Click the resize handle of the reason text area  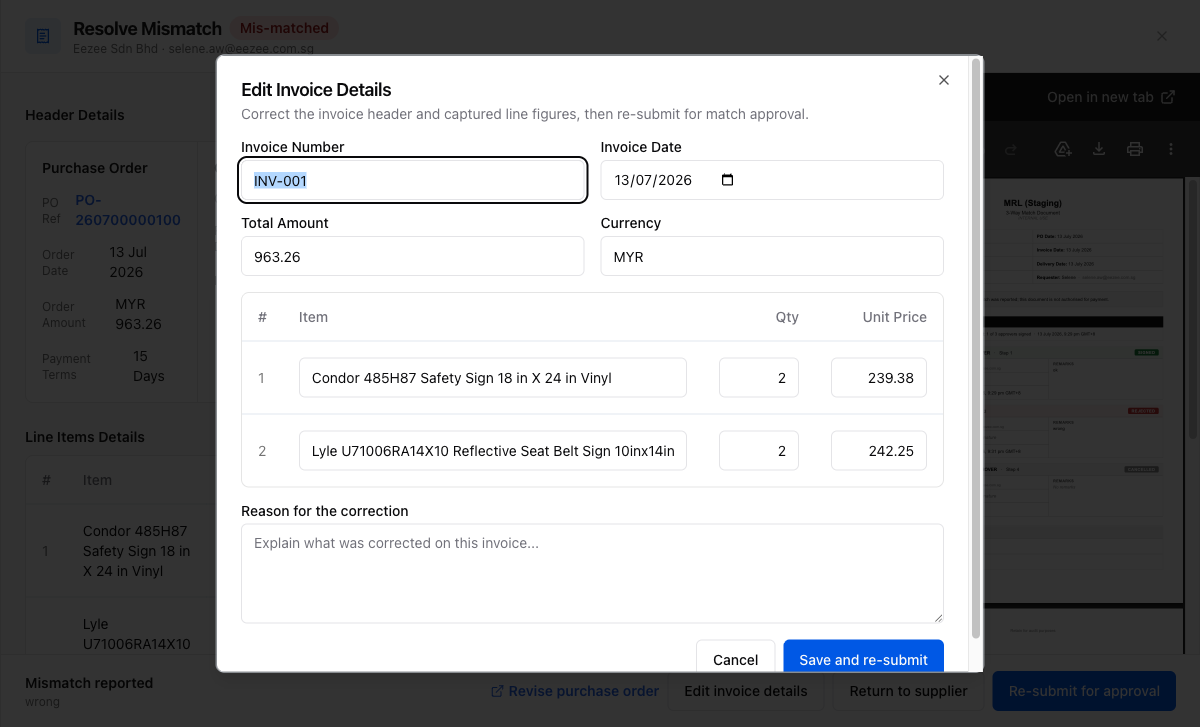937,617
